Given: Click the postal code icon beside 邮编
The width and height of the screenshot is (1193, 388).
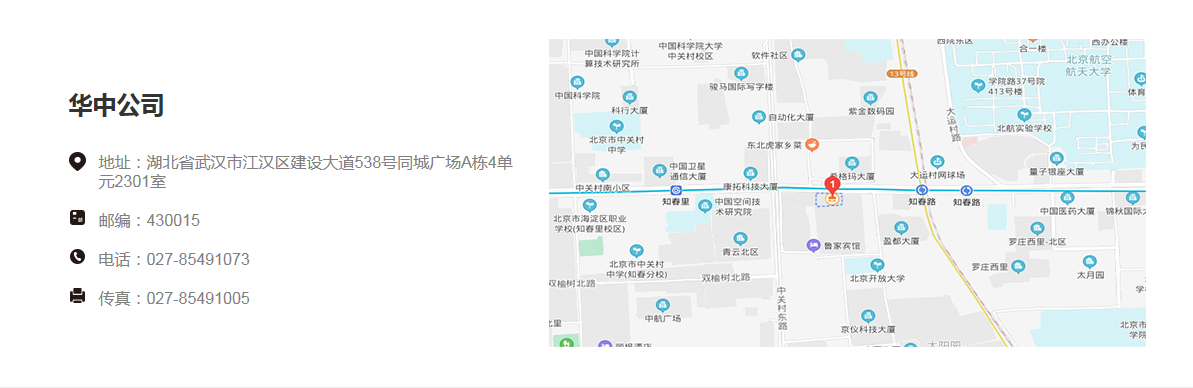Looking at the screenshot, I should point(77,218).
